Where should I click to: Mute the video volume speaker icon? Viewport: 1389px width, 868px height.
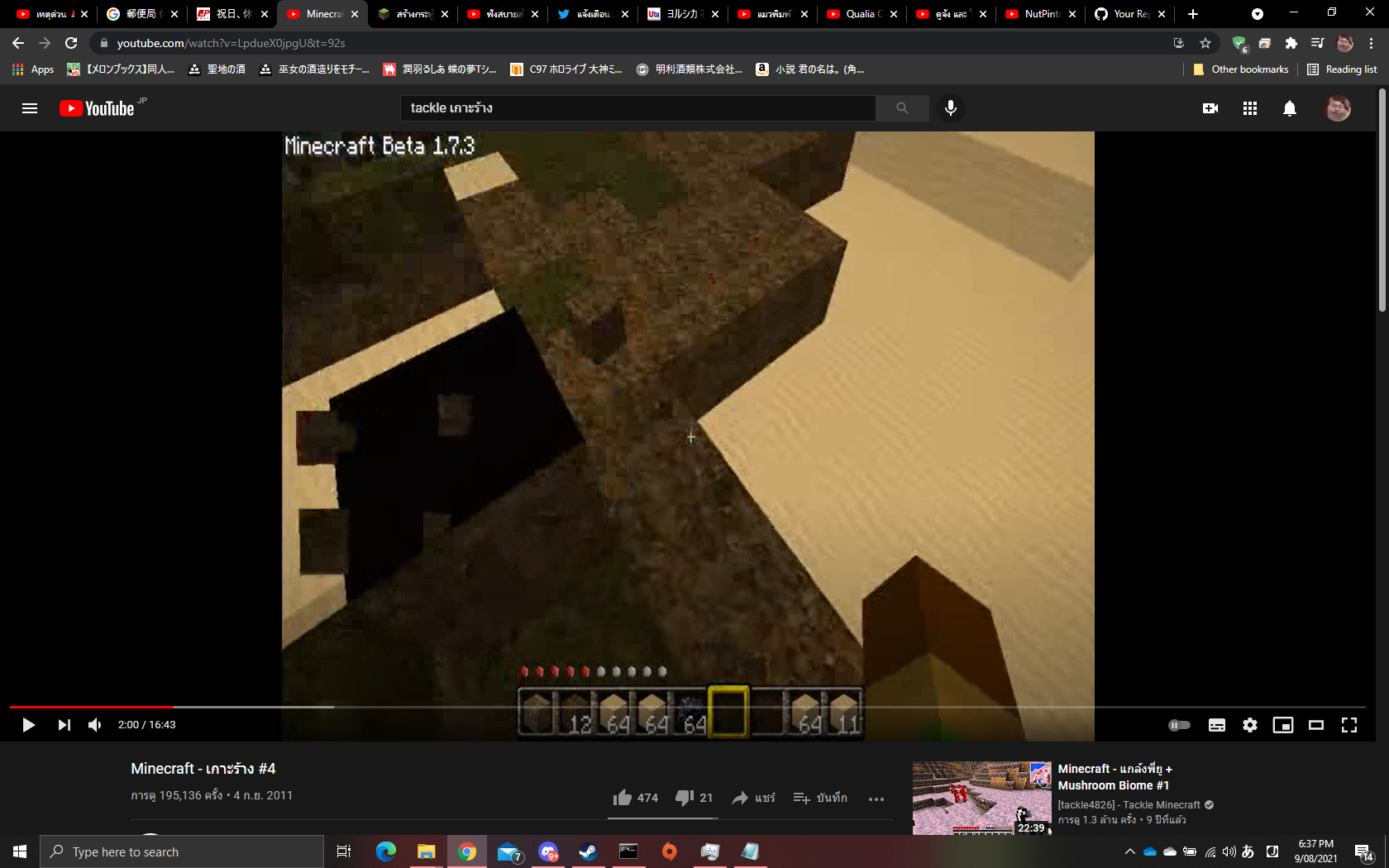coord(95,725)
